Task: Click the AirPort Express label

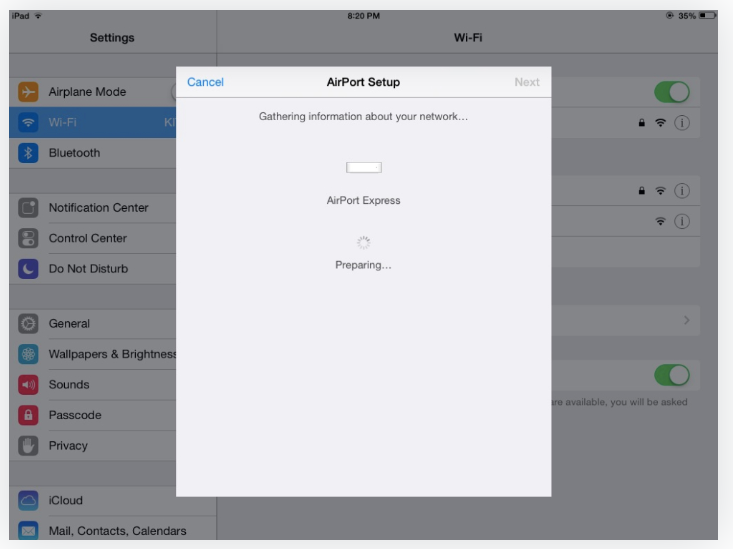Action: (x=363, y=201)
